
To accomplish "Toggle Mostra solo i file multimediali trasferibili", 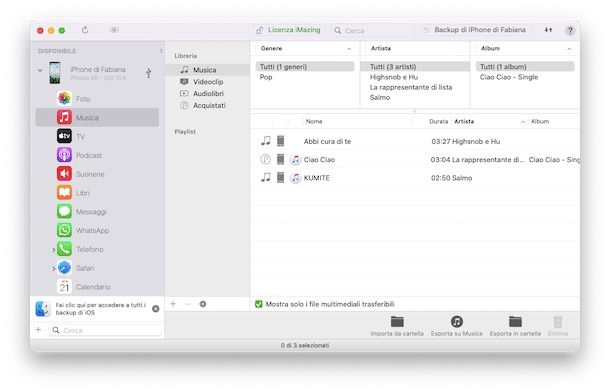I will tap(259, 304).
